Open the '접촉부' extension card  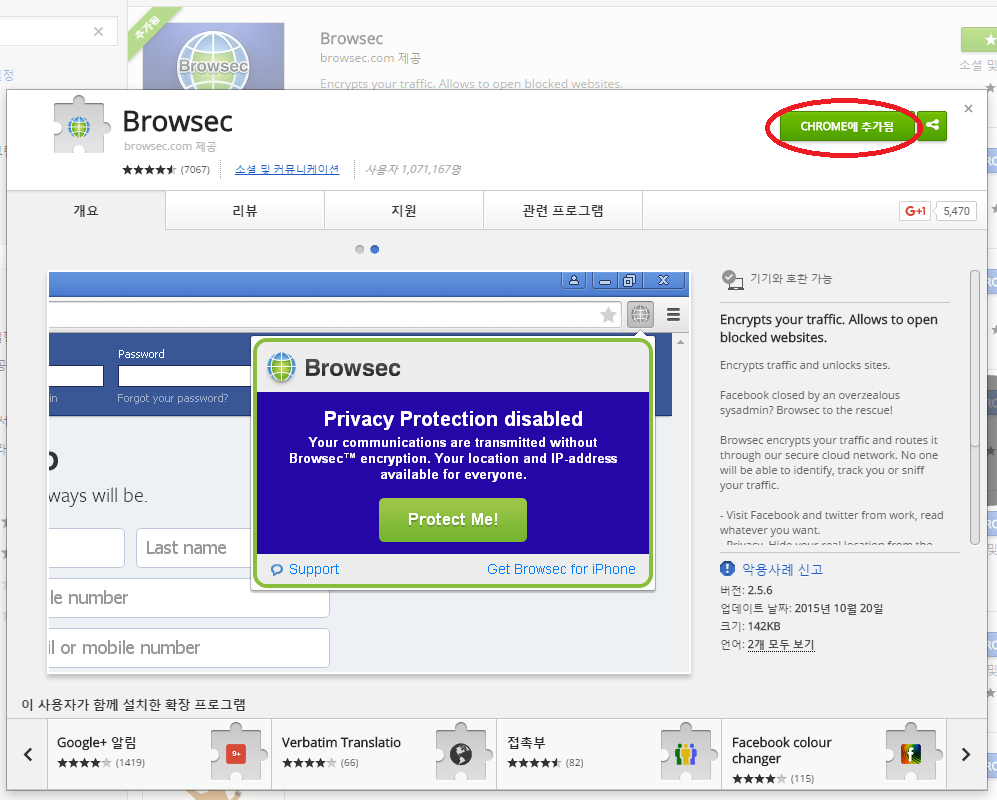tap(609, 754)
